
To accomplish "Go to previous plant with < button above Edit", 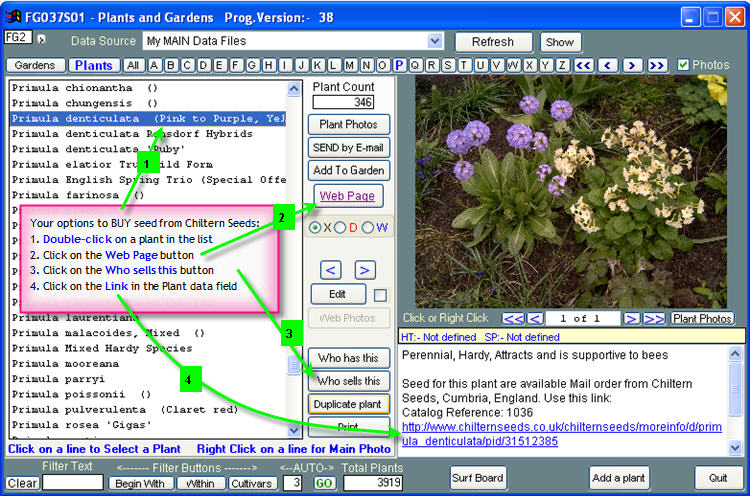I will (331, 270).
